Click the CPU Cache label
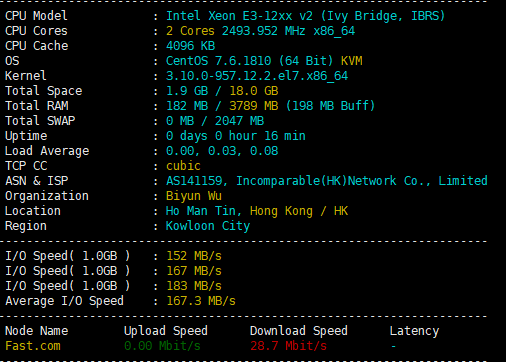The image size is (506, 362). (x=37, y=46)
